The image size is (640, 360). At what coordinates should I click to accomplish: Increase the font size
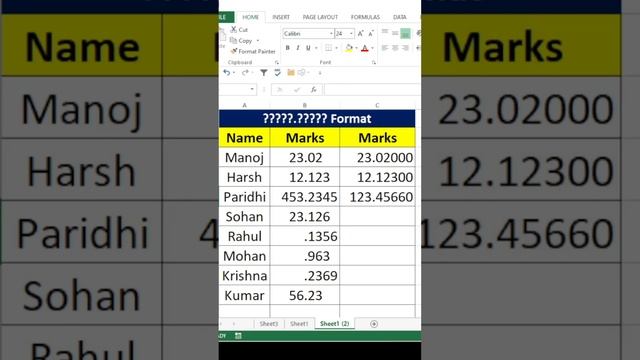point(360,33)
